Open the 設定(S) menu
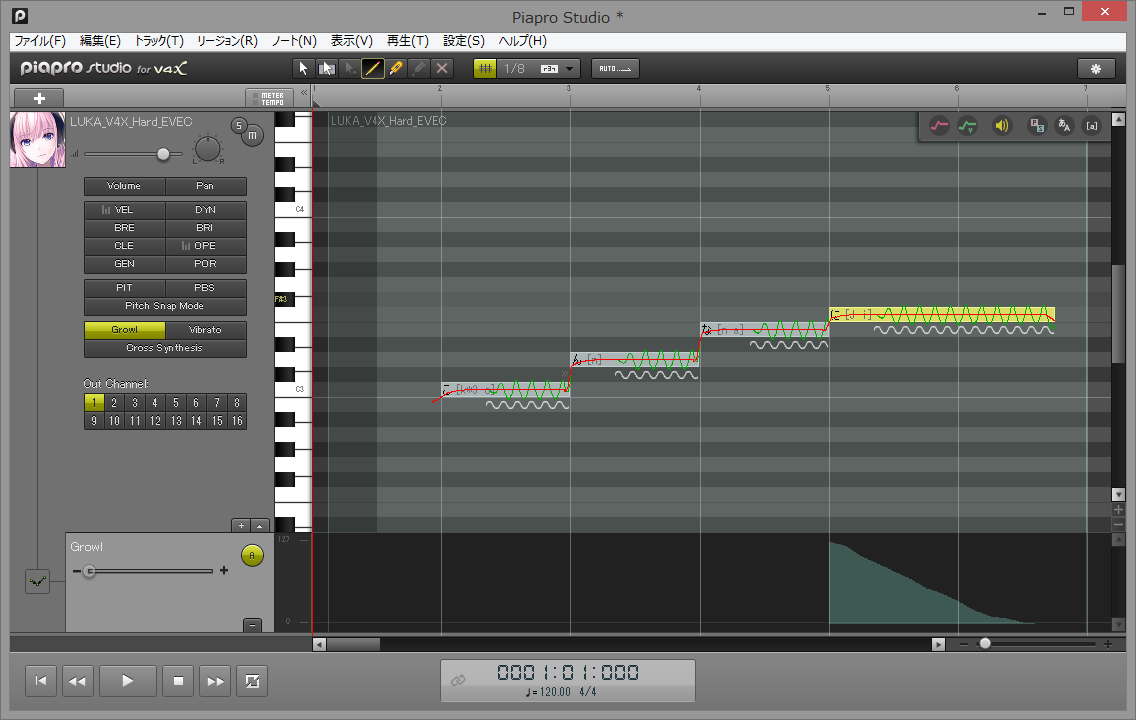The width and height of the screenshot is (1136, 720). [x=464, y=41]
